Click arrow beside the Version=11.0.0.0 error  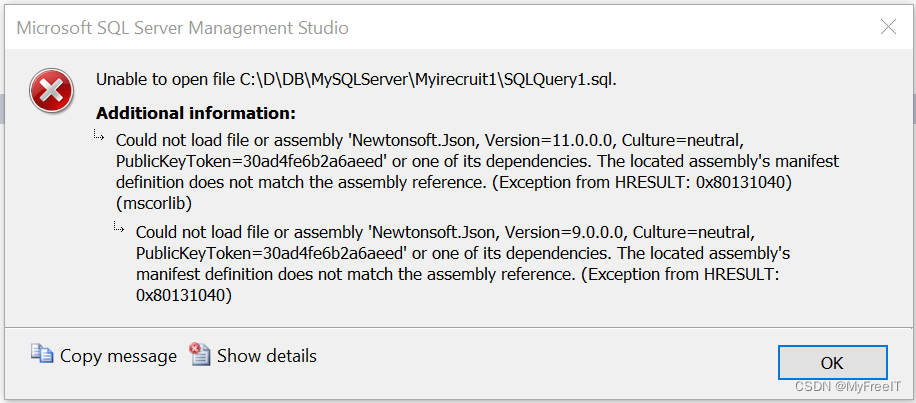point(100,136)
